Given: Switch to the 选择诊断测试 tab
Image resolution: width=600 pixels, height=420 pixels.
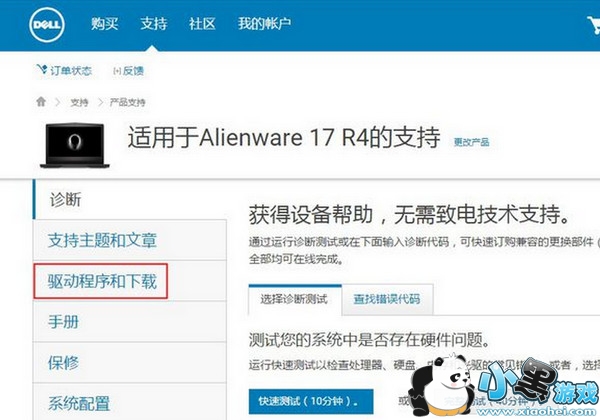Looking at the screenshot, I should coord(295,300).
